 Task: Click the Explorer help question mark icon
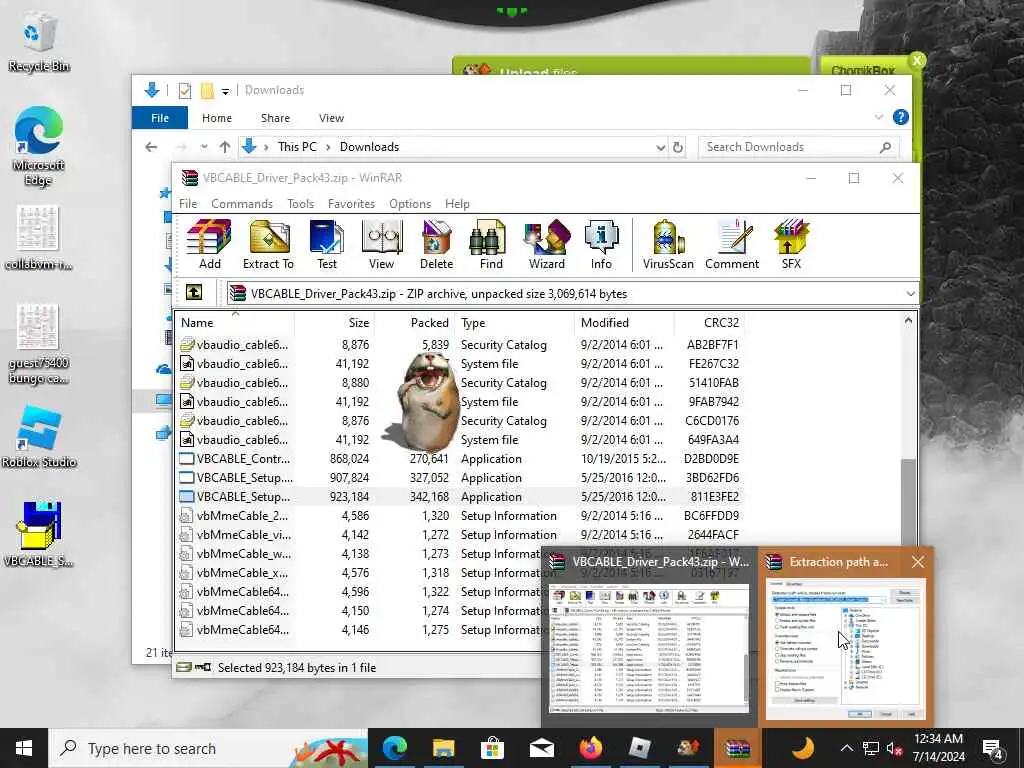point(901,117)
